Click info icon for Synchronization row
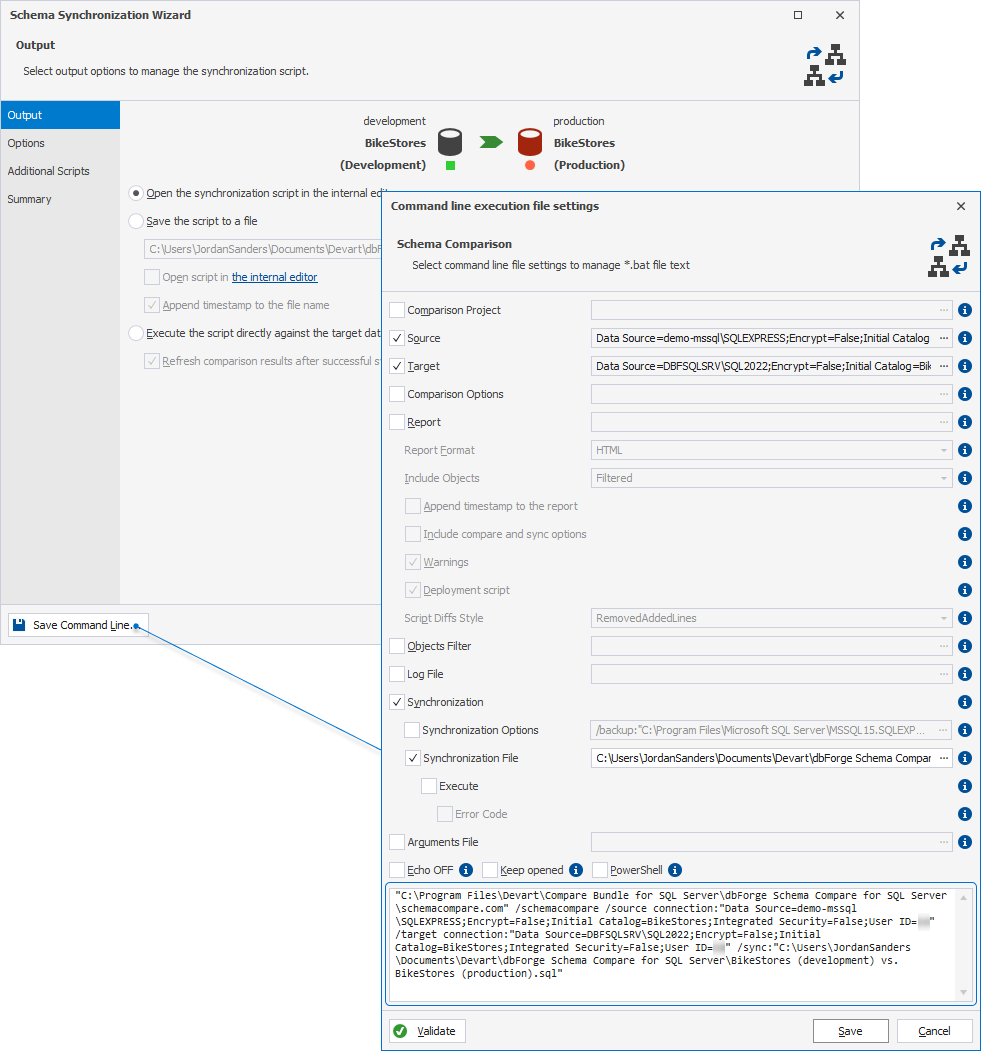The width and height of the screenshot is (1000, 1051). pos(964,702)
